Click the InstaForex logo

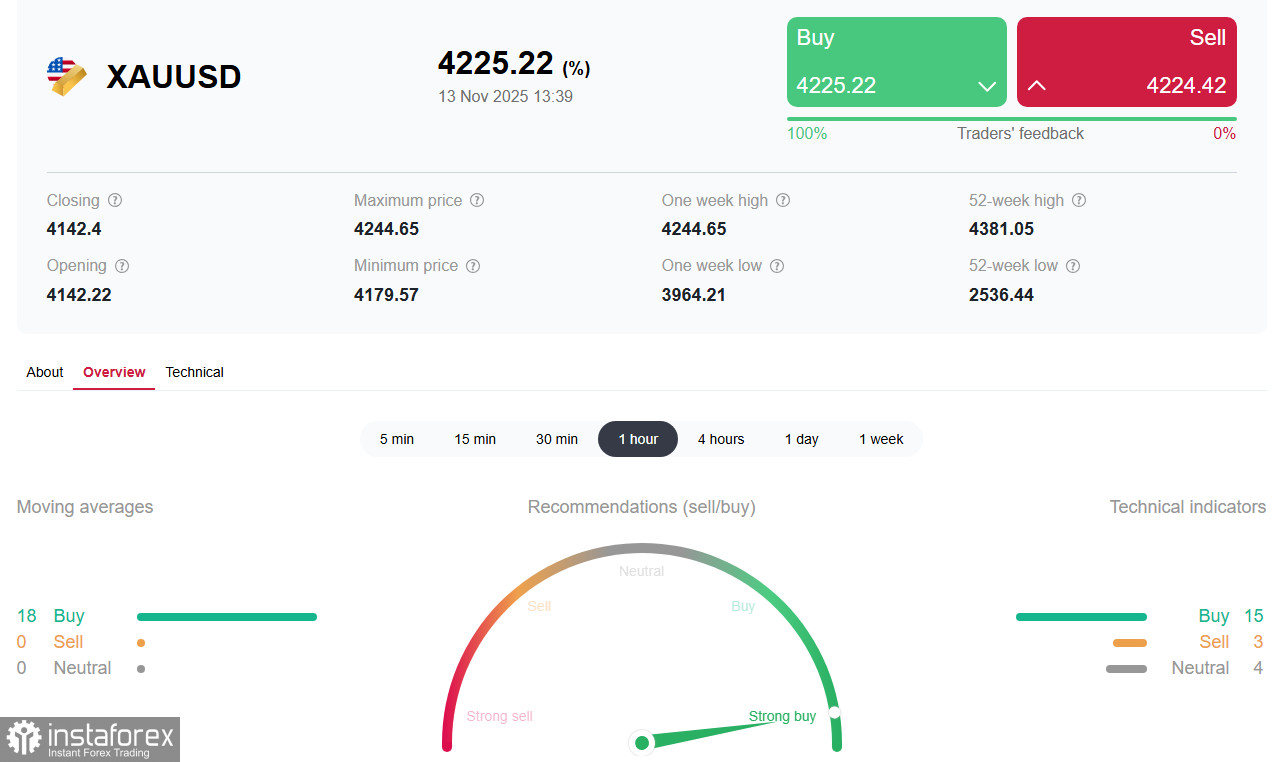coord(90,740)
